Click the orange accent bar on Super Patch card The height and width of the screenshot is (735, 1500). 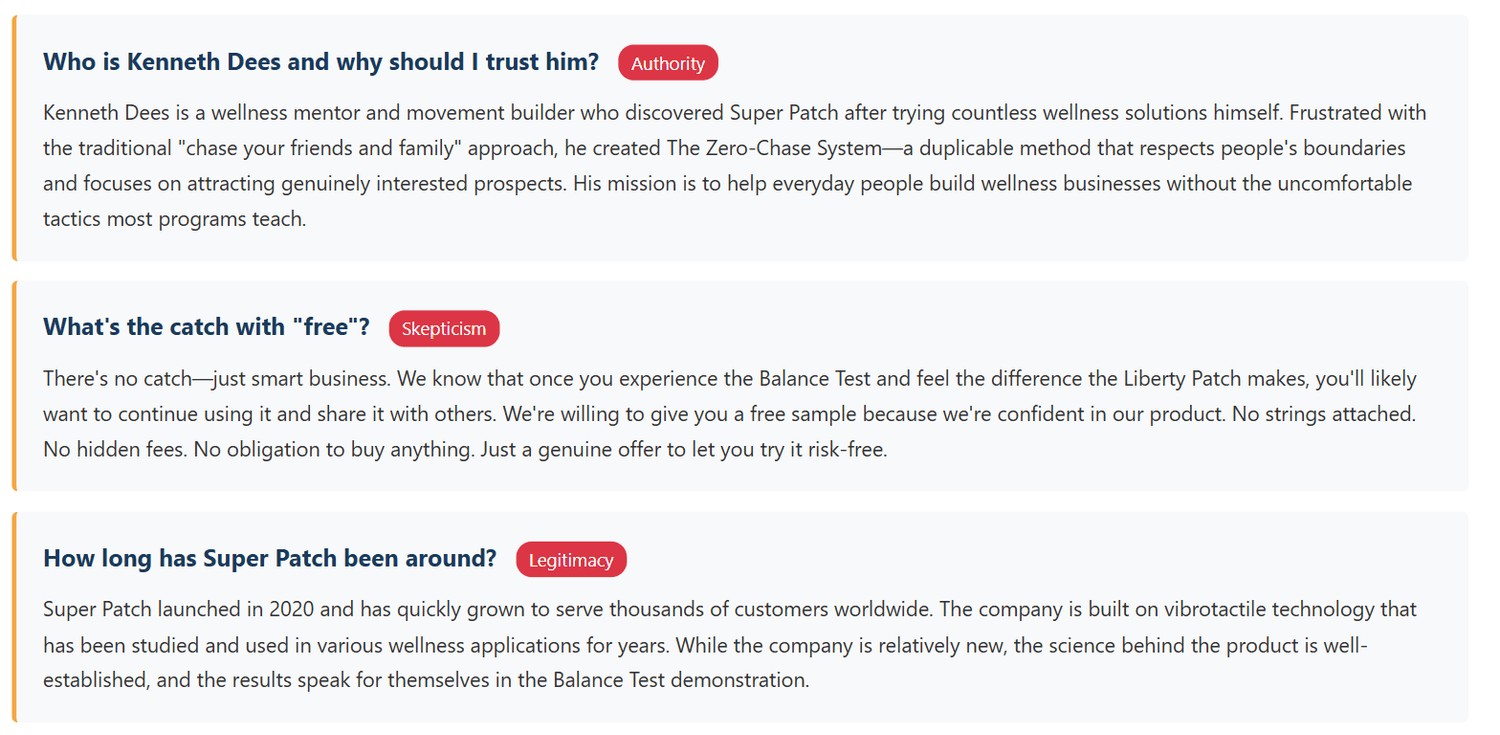click(x=14, y=617)
